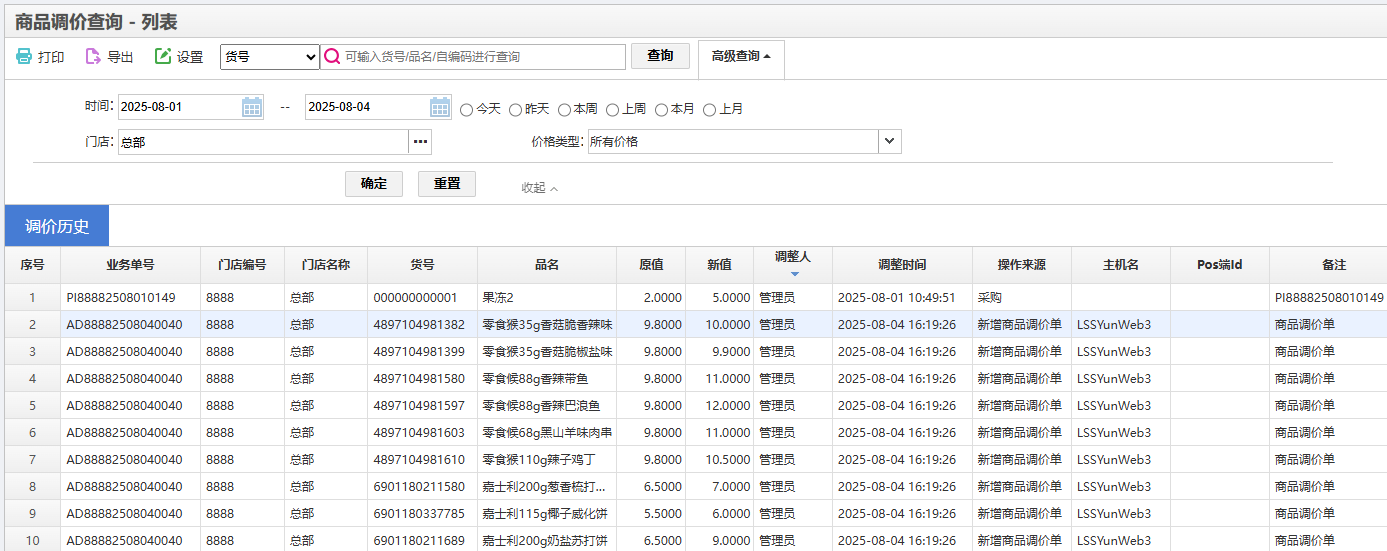Click the 货号 column header in table
Screen dimensions: 1387x551
coord(423,265)
